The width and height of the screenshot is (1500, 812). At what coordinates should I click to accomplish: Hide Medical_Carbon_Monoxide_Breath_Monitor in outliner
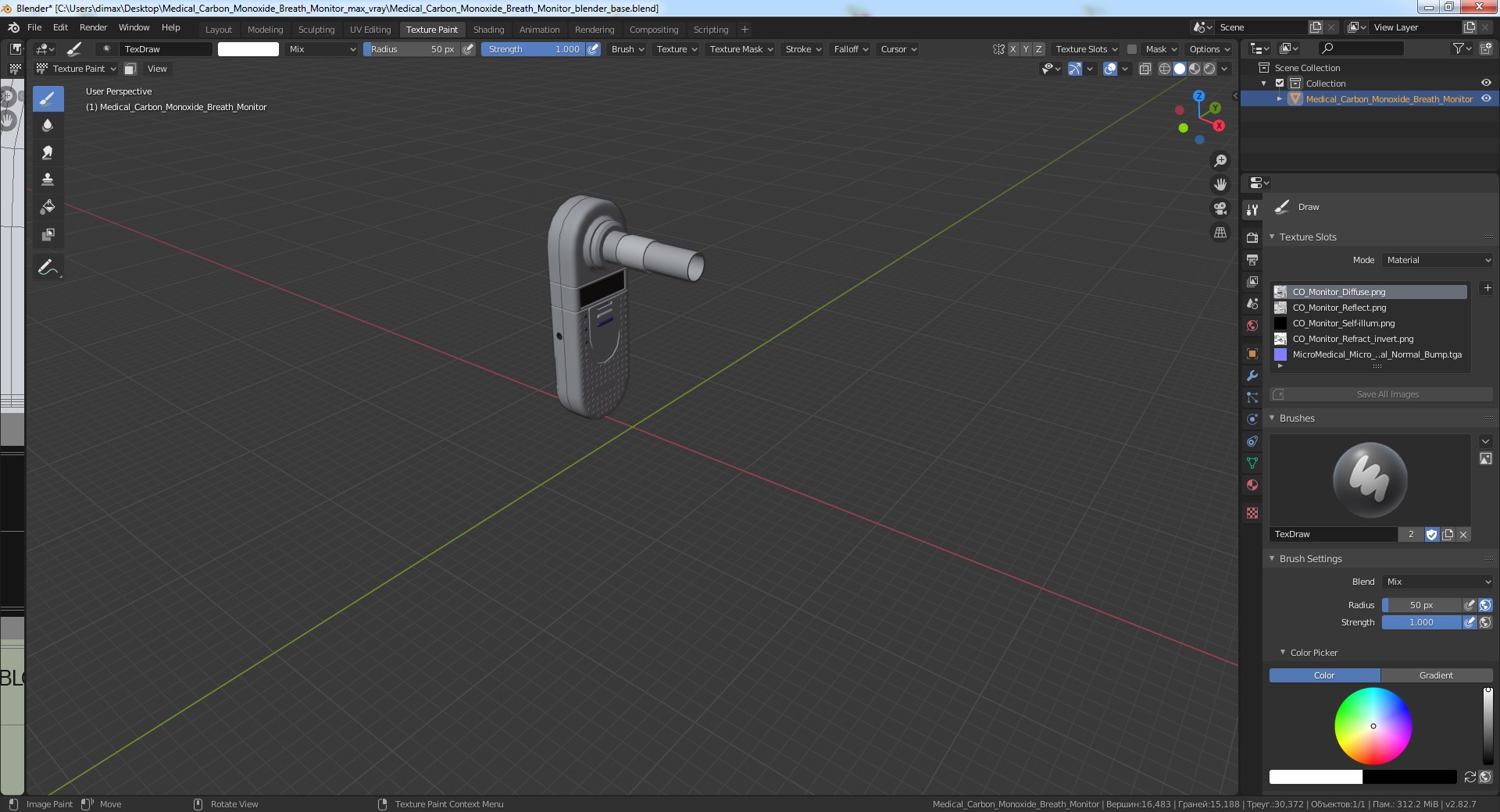point(1486,99)
